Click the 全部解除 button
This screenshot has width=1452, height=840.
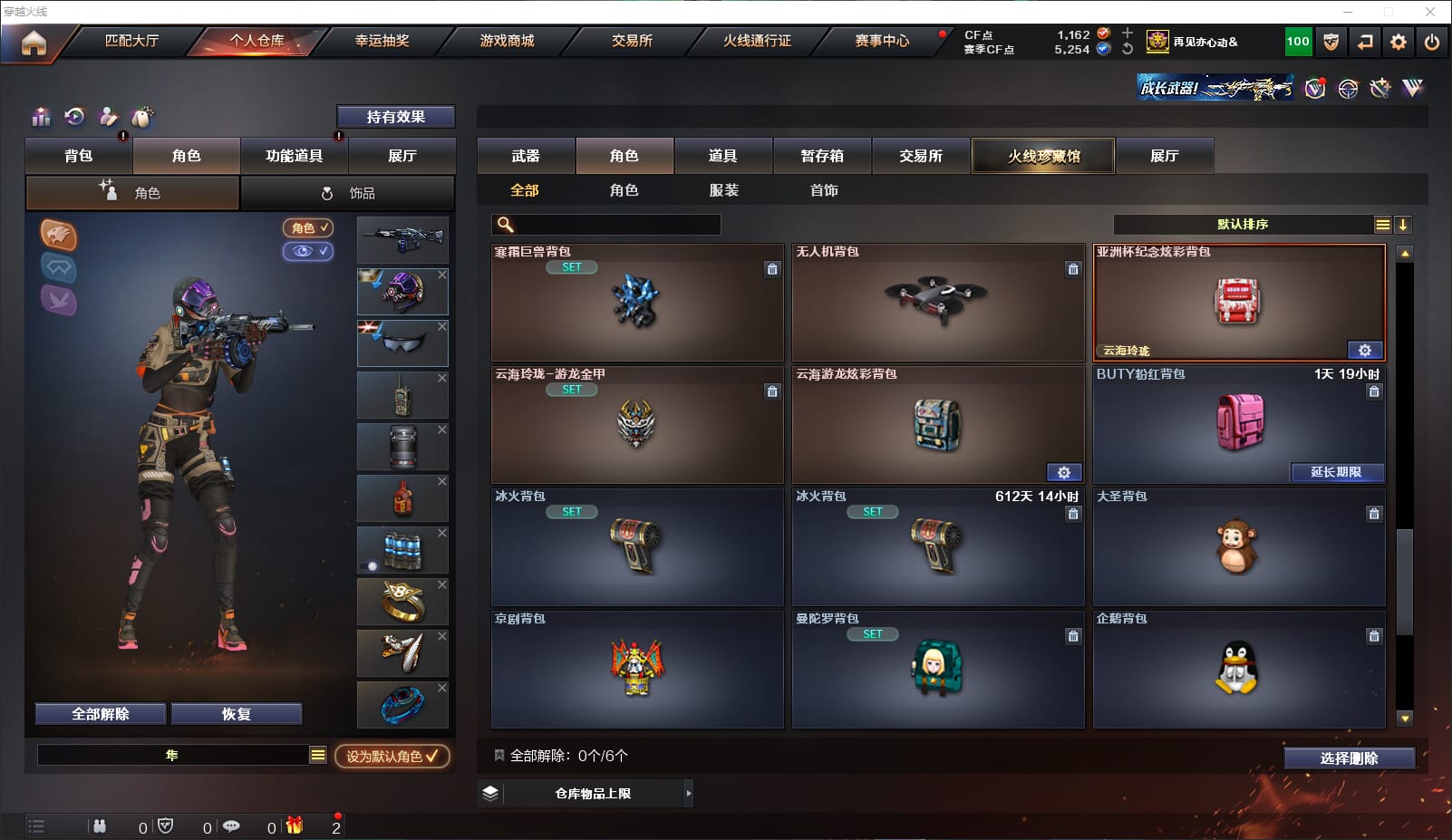(101, 714)
